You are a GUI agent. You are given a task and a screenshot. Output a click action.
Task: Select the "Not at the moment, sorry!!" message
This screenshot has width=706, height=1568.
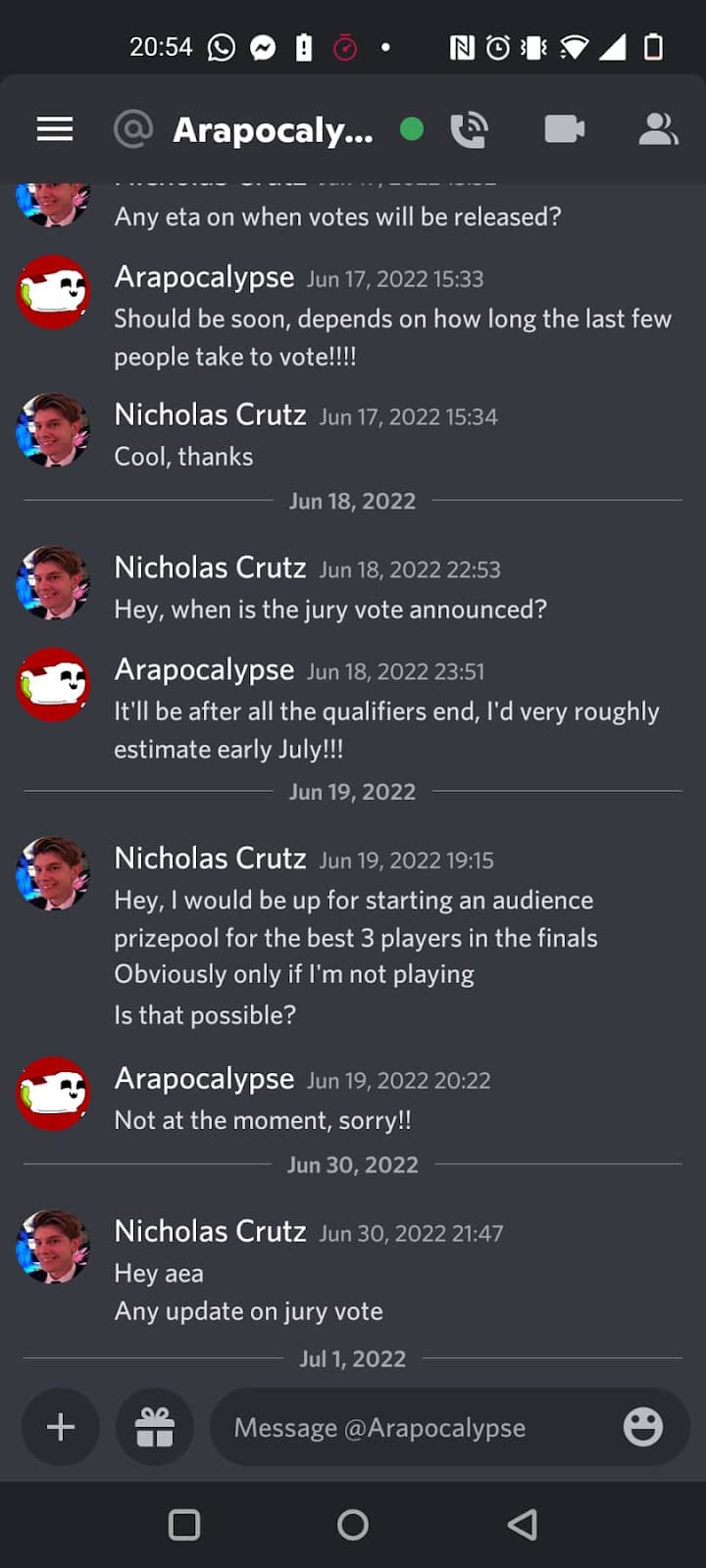pyautogui.click(x=263, y=1120)
